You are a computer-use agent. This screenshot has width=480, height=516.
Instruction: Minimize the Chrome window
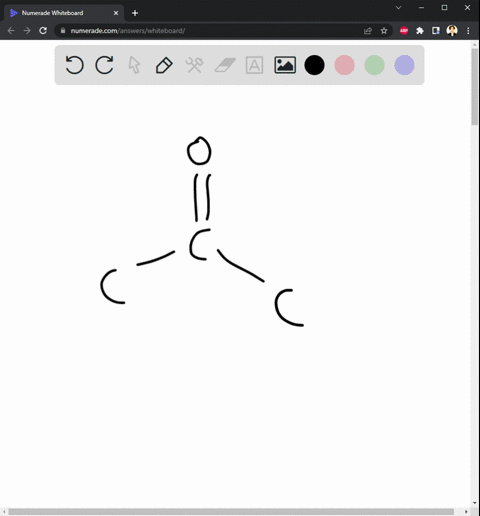(421, 7)
